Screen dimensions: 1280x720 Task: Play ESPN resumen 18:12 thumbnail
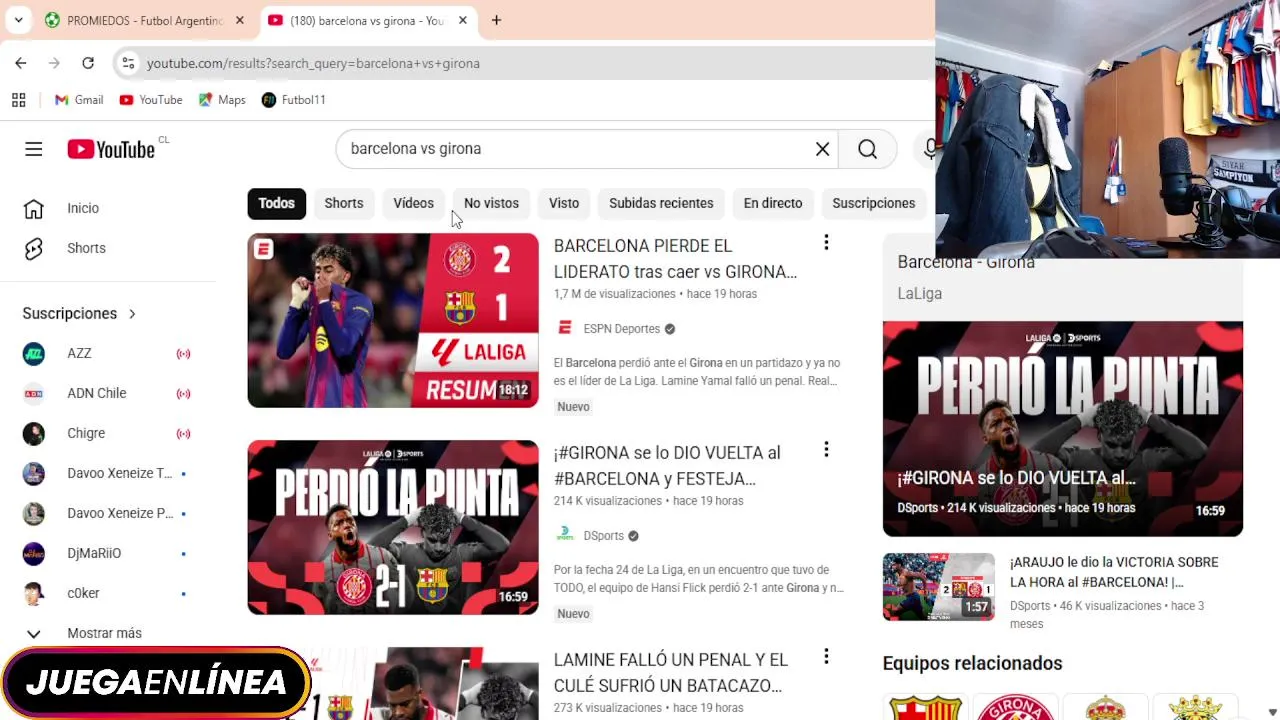(393, 320)
